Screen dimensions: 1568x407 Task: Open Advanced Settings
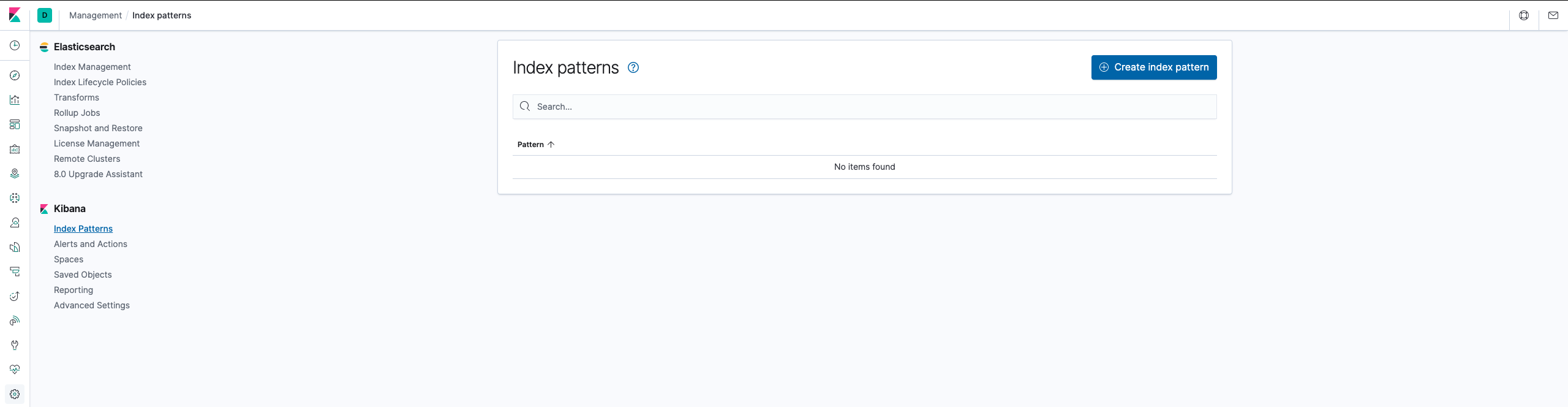[x=92, y=305]
